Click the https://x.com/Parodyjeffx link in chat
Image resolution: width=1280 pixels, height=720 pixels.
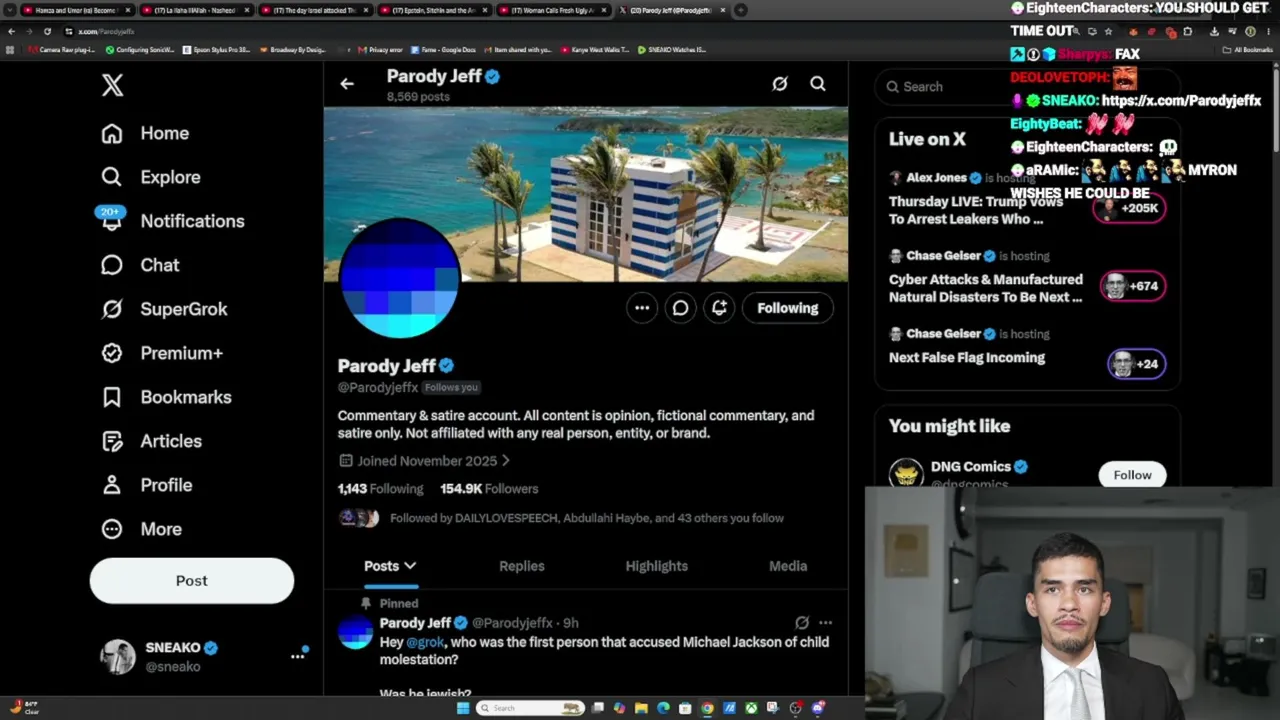pos(1181,100)
